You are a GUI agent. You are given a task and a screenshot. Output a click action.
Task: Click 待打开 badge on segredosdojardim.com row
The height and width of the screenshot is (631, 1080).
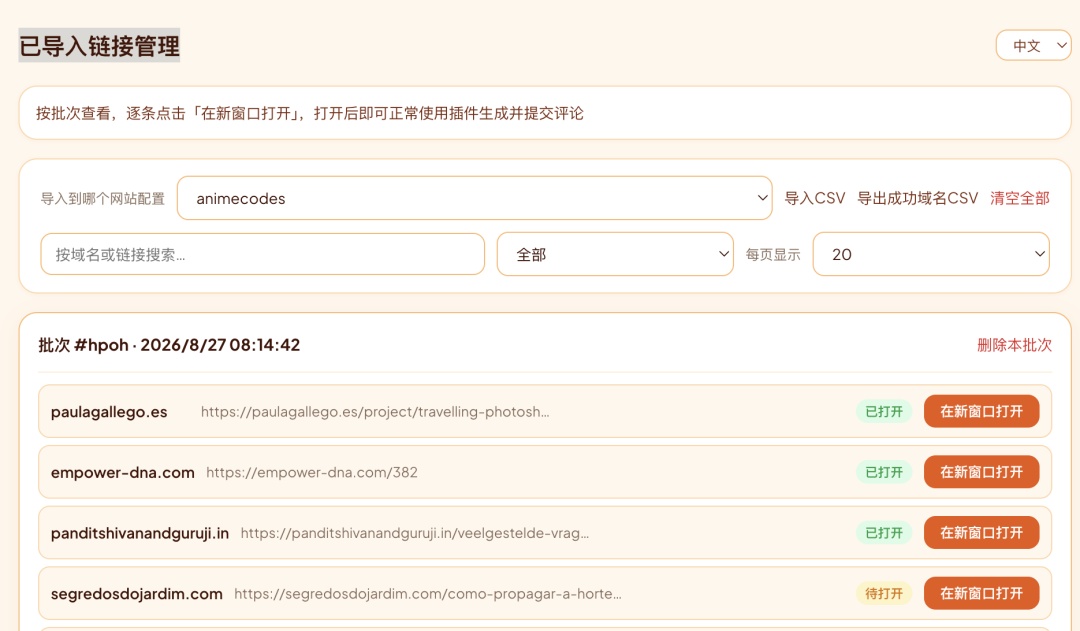[x=884, y=593]
